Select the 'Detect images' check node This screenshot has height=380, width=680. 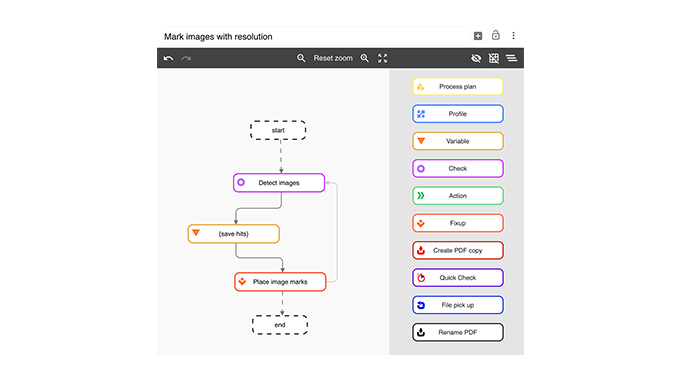point(279,183)
